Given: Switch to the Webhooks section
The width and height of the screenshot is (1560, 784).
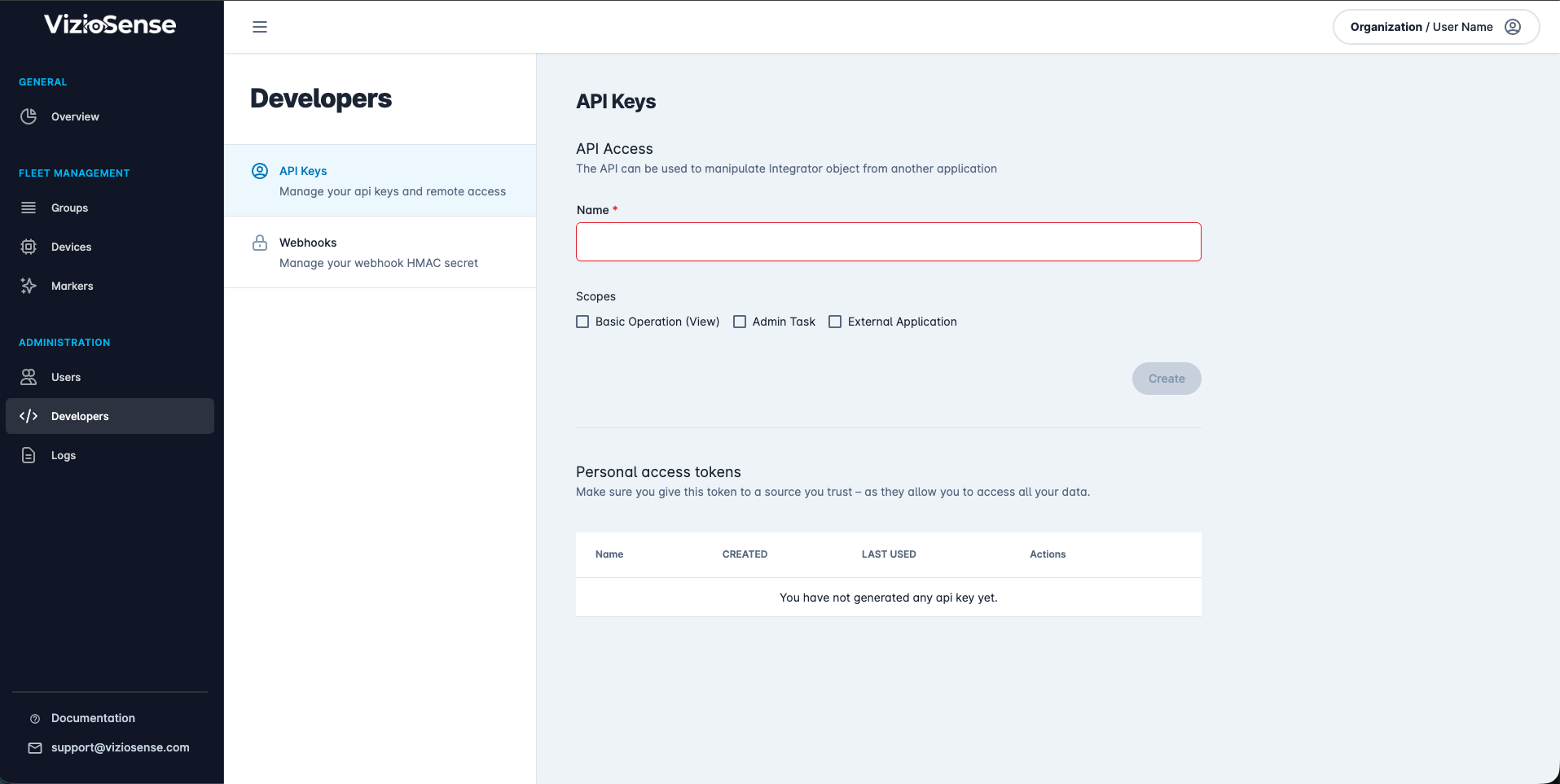Looking at the screenshot, I should (x=380, y=252).
